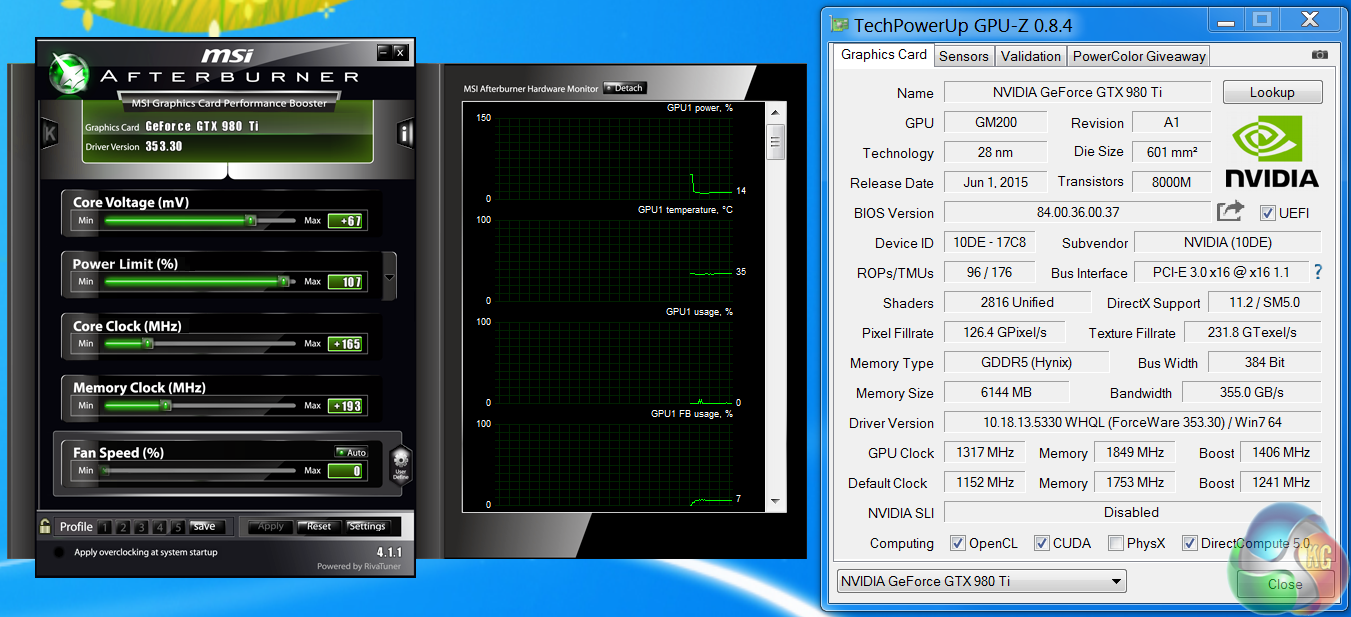The image size is (1351, 617).
Task: Expand the Power Limit options arrow
Action: click(390, 276)
